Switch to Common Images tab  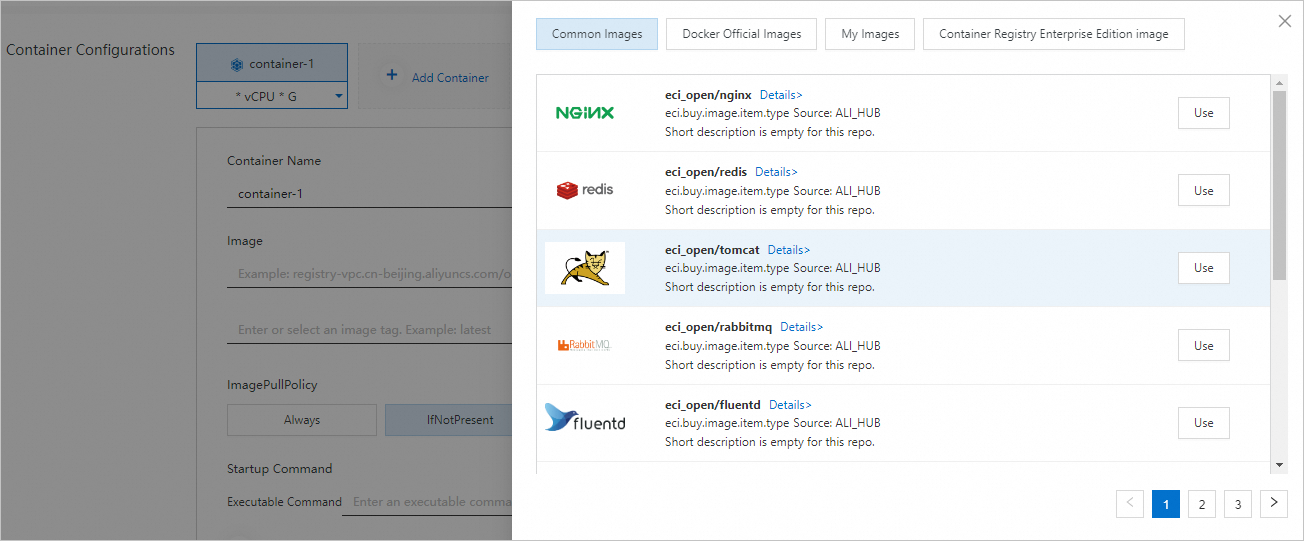(597, 34)
